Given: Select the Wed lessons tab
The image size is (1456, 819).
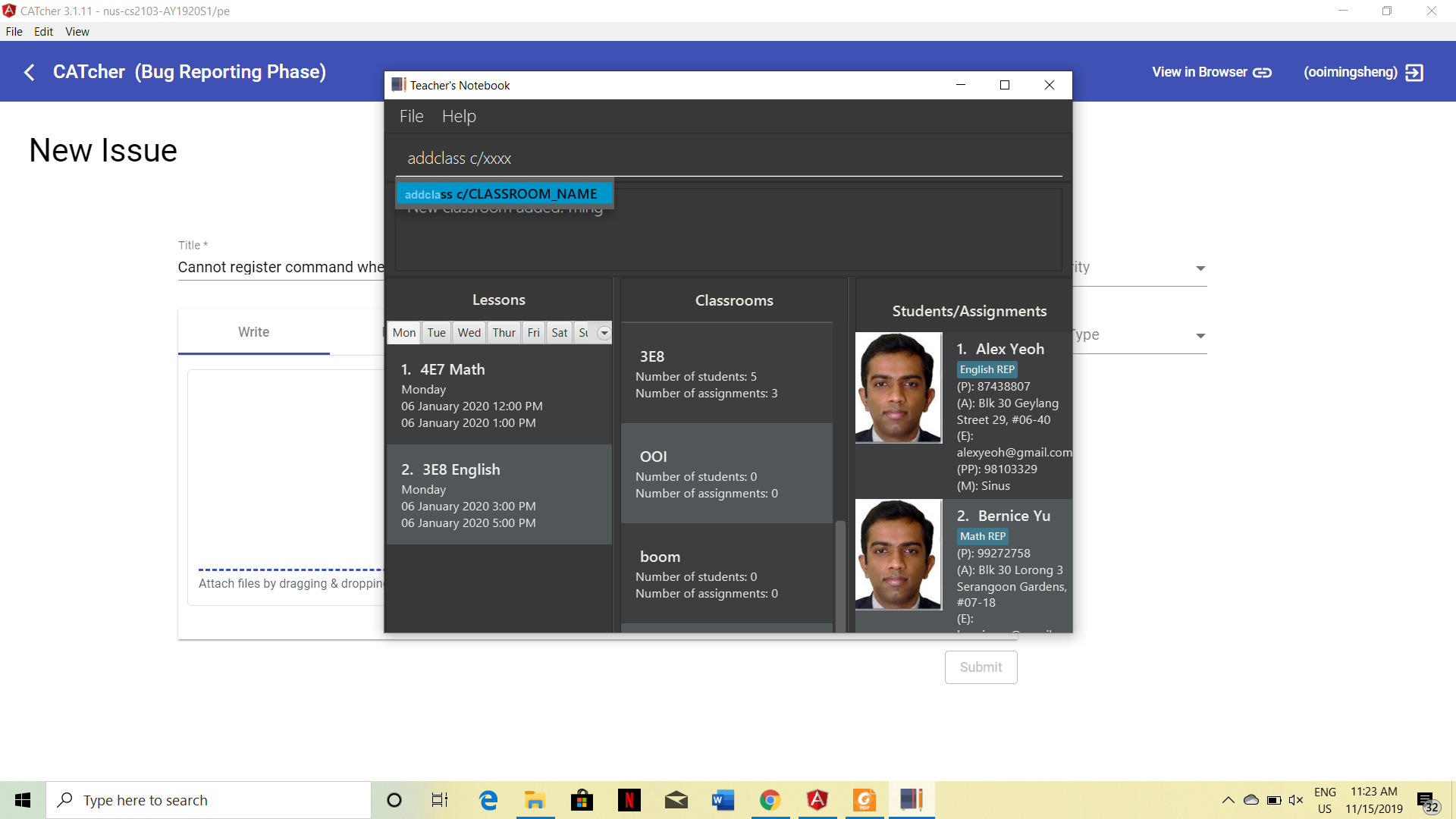Looking at the screenshot, I should pyautogui.click(x=469, y=333).
